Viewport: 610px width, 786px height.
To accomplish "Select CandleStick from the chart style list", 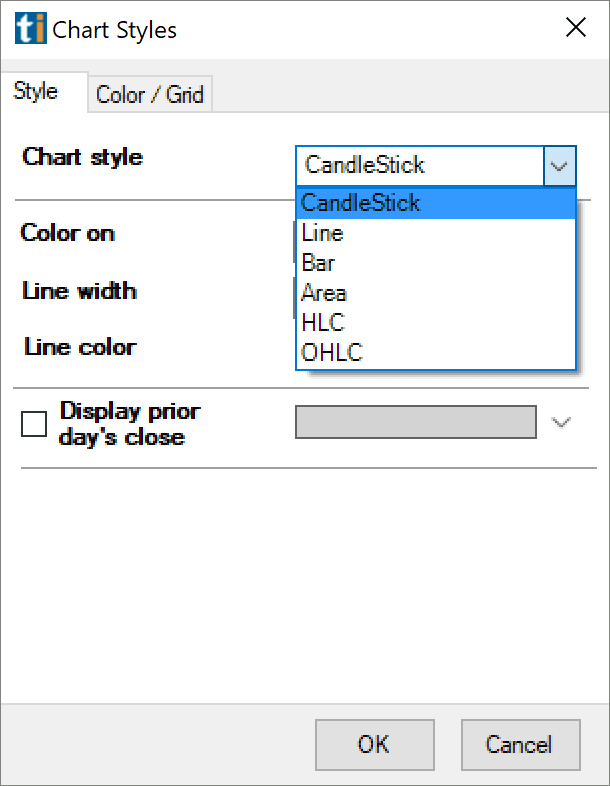I will pos(436,203).
